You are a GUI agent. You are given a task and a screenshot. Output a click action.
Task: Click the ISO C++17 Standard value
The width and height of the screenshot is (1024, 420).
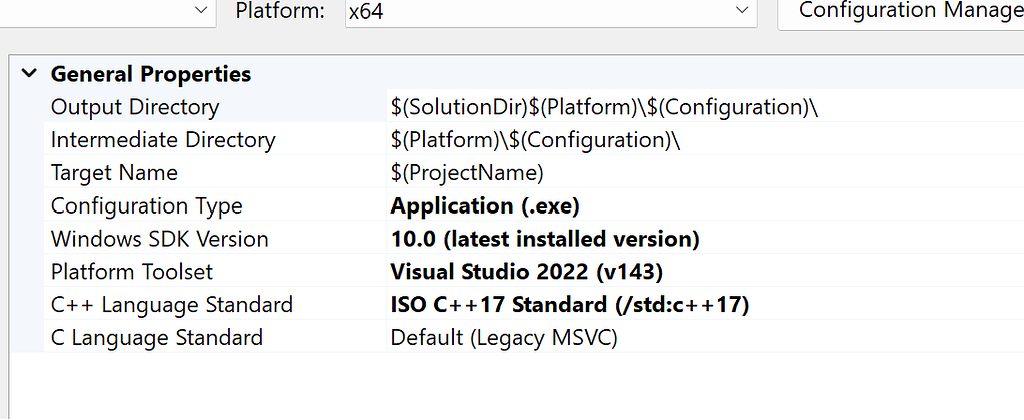569,305
